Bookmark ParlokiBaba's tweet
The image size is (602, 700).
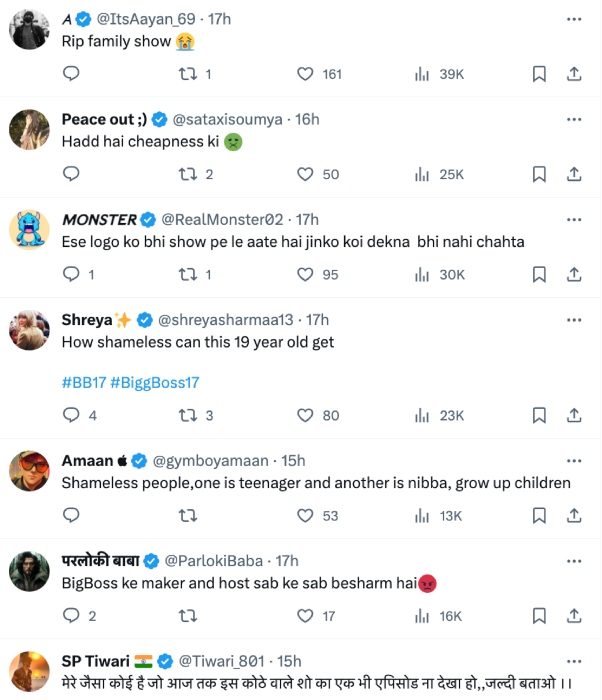click(x=539, y=616)
